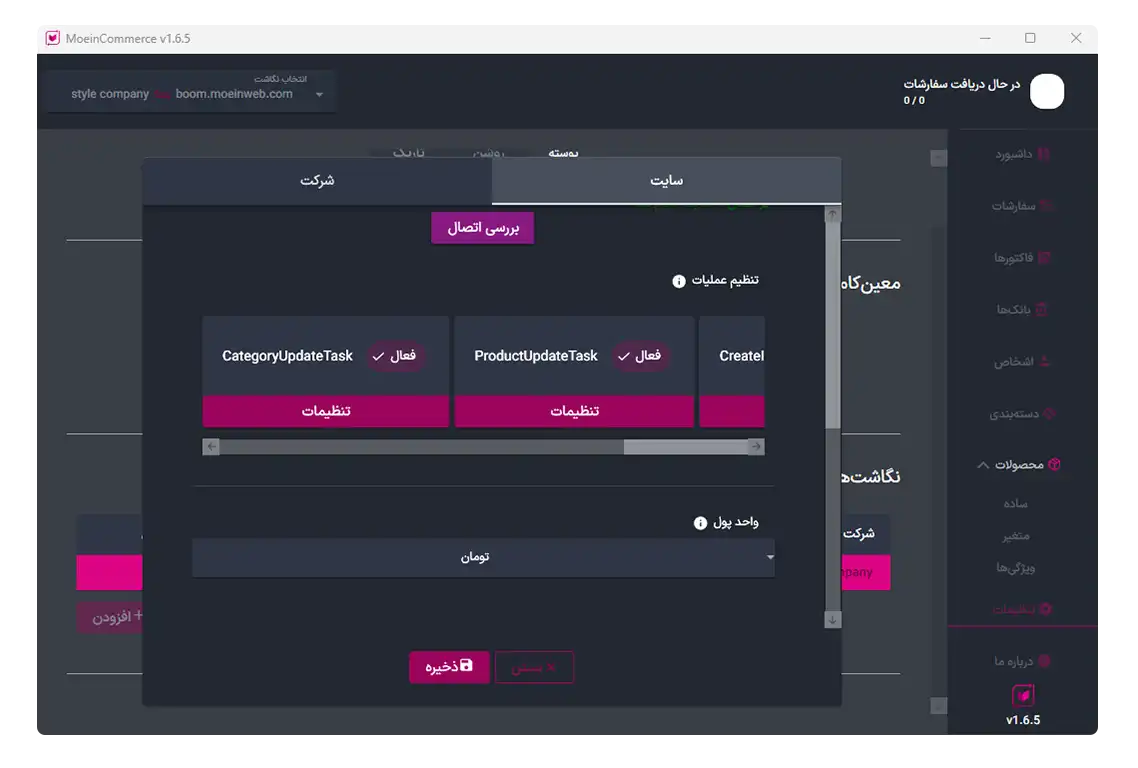This screenshot has height=768, width=1138.
Task: Open the واحد پول currency dropdown showing تومان
Action: click(x=483, y=557)
